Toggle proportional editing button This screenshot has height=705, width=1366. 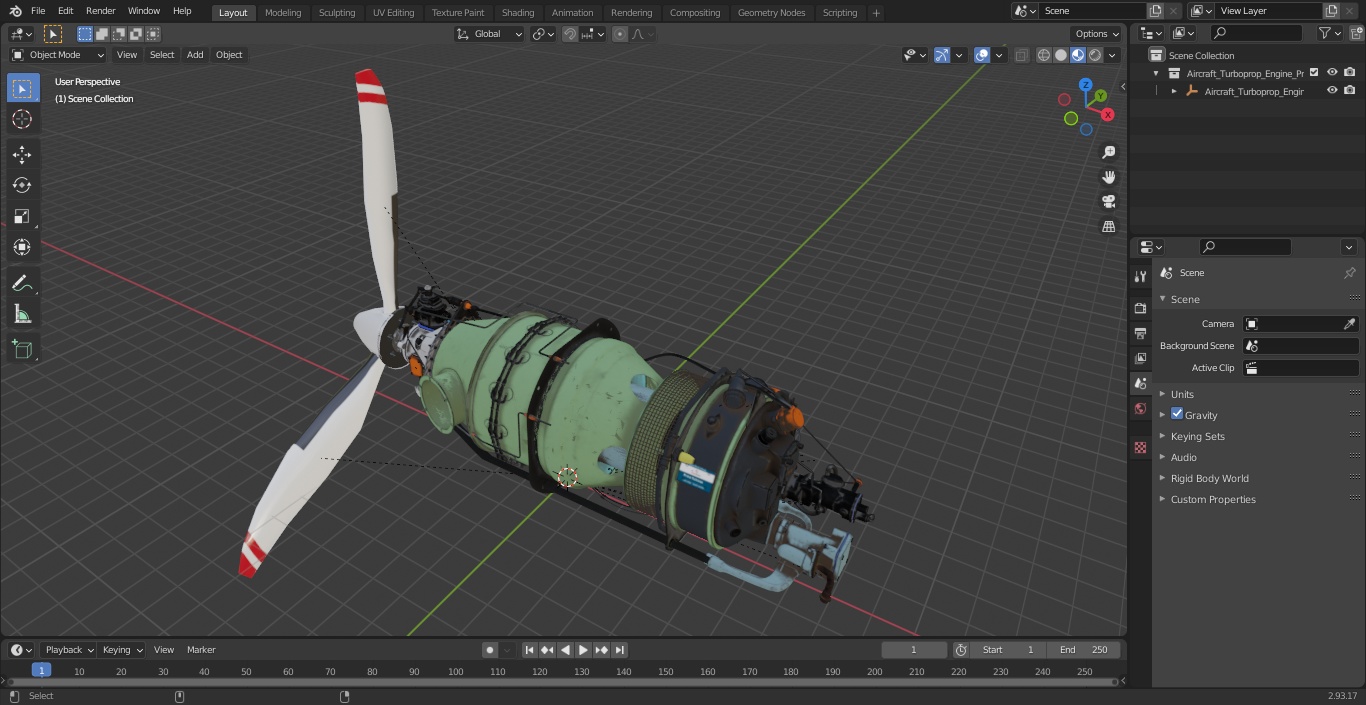(x=620, y=34)
